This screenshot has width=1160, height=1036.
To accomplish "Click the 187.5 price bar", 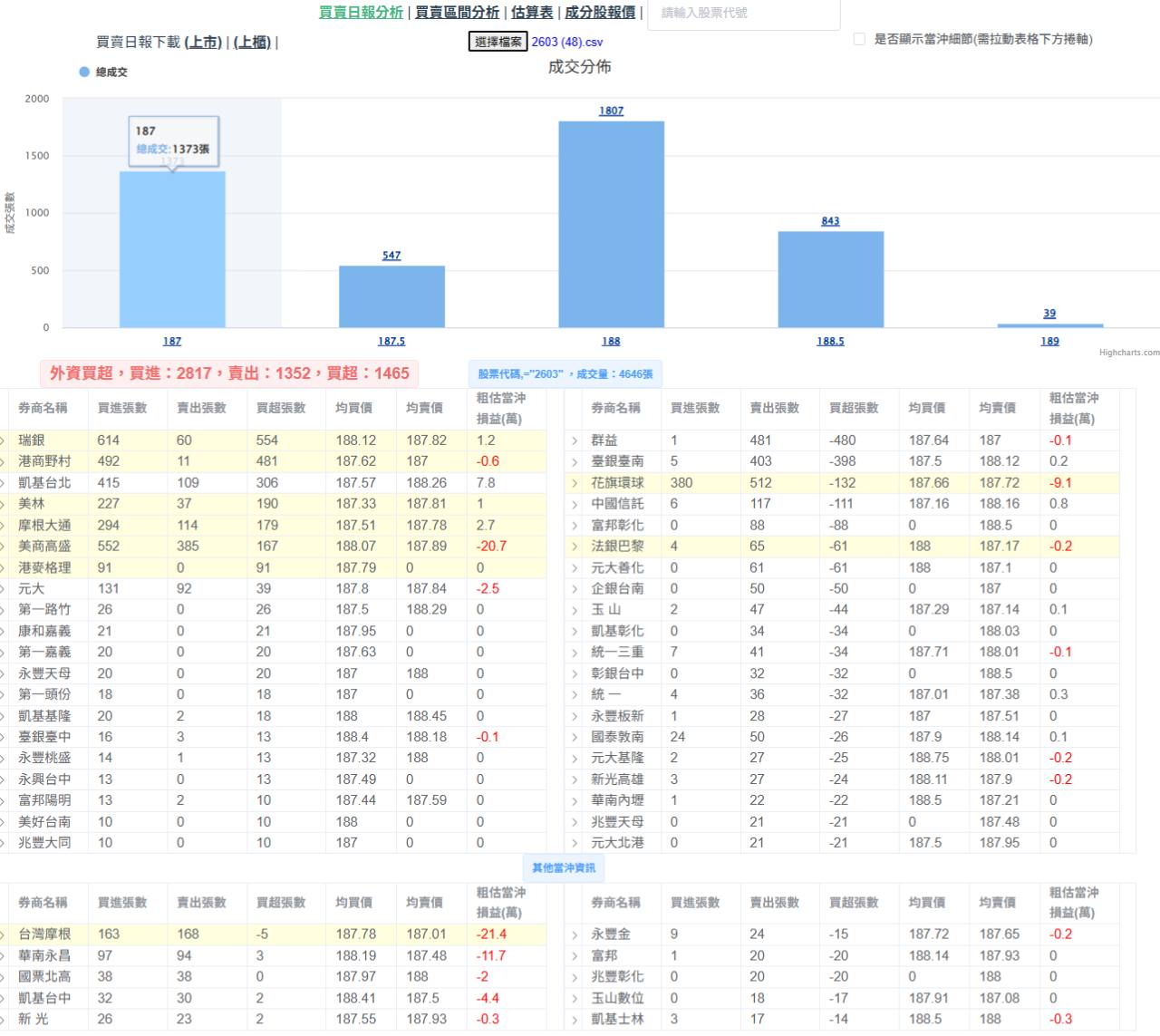I will (x=391, y=296).
